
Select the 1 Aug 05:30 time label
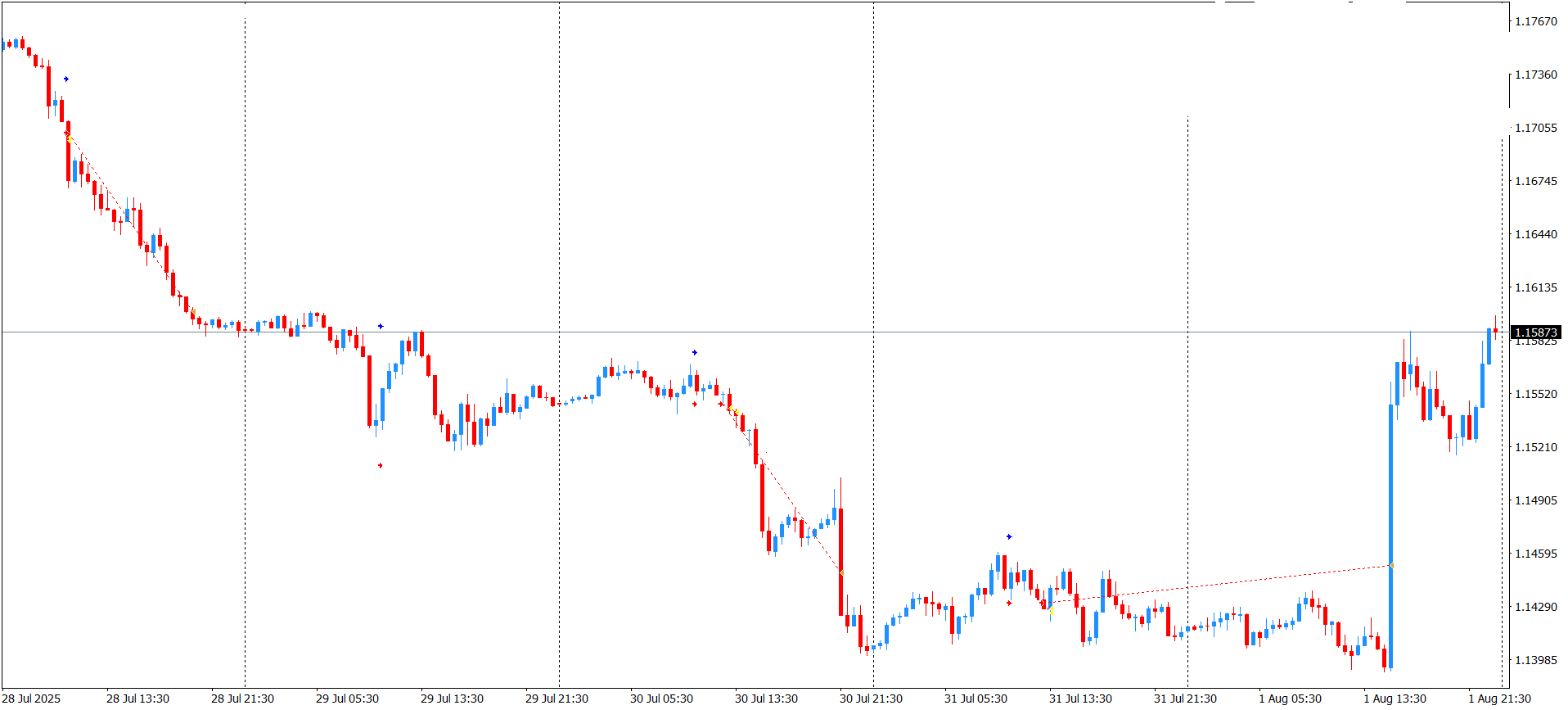(1290, 699)
